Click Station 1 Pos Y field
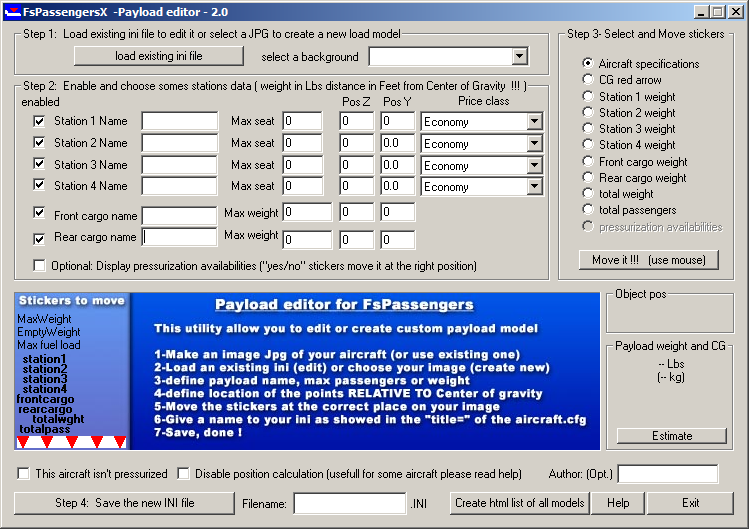The image size is (749, 529). point(397,121)
